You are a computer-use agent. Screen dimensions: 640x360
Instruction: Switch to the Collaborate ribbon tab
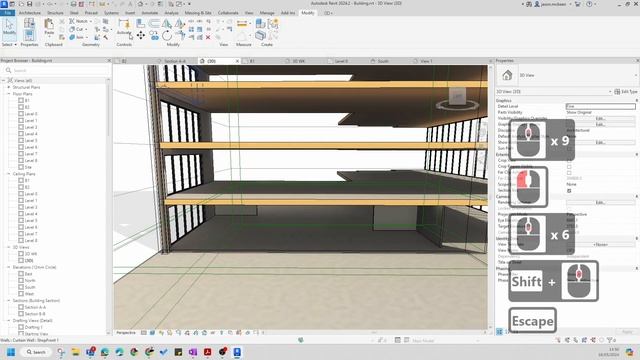point(228,13)
